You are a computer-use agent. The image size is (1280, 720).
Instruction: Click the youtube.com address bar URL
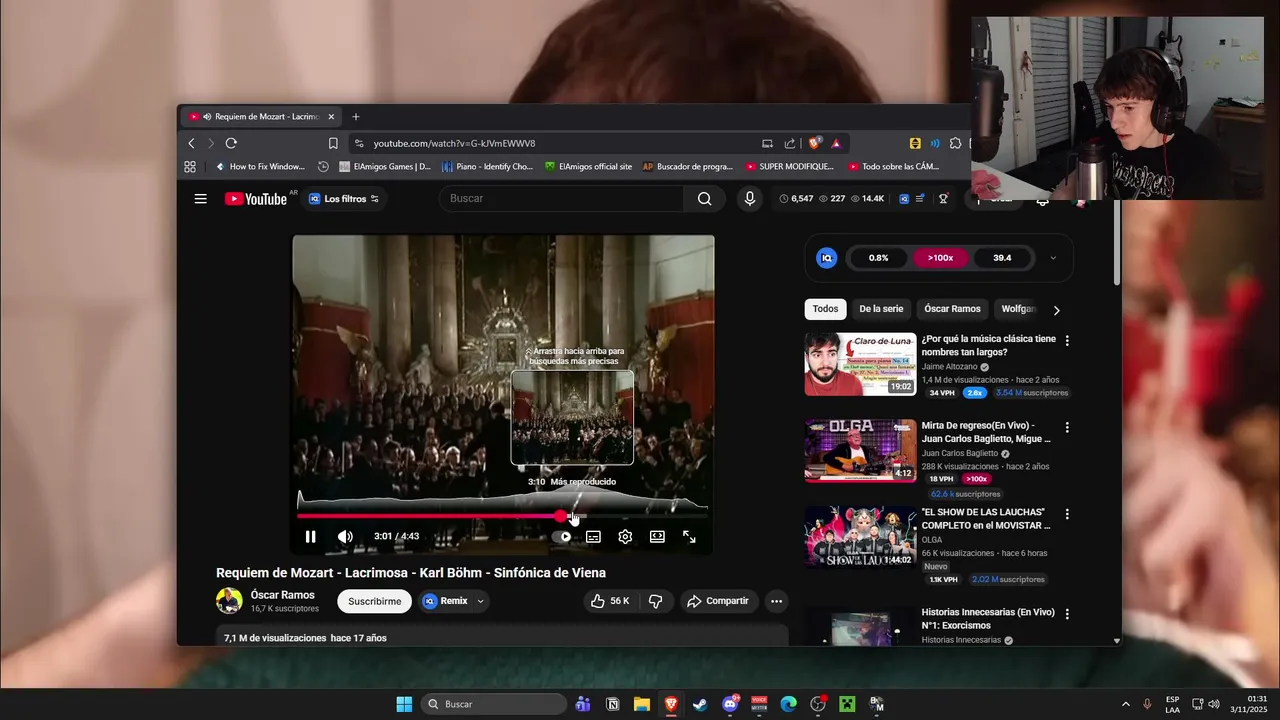(455, 143)
